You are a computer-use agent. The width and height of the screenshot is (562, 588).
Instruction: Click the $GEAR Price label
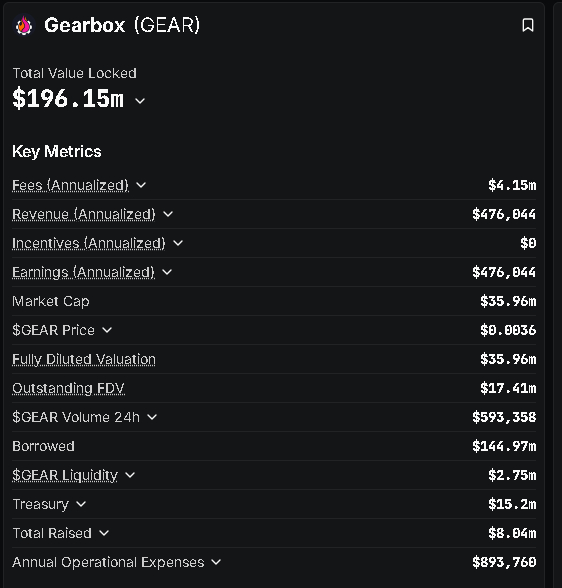point(53,330)
